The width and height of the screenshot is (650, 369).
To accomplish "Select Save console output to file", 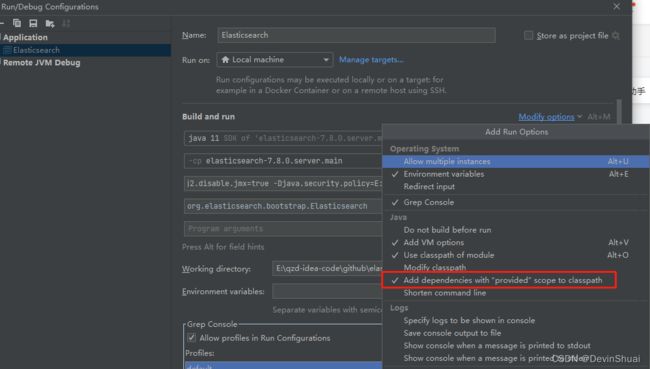I will [515, 333].
